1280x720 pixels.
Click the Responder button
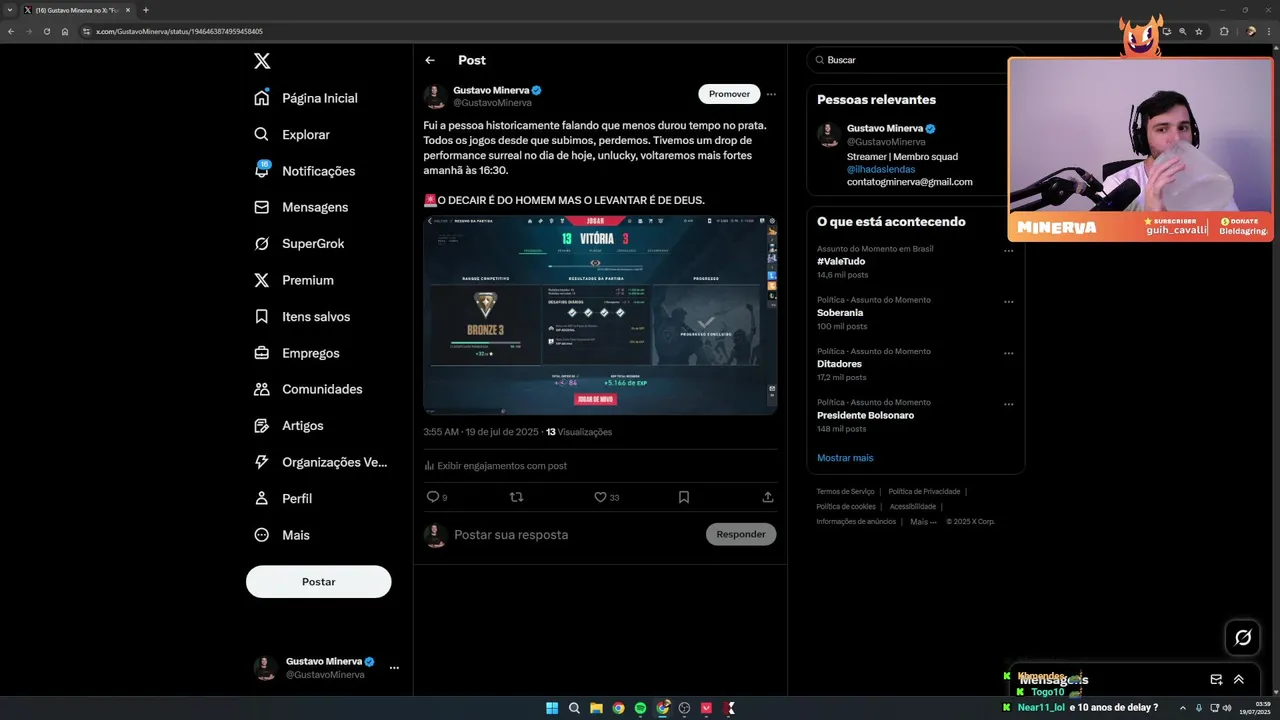pos(741,534)
